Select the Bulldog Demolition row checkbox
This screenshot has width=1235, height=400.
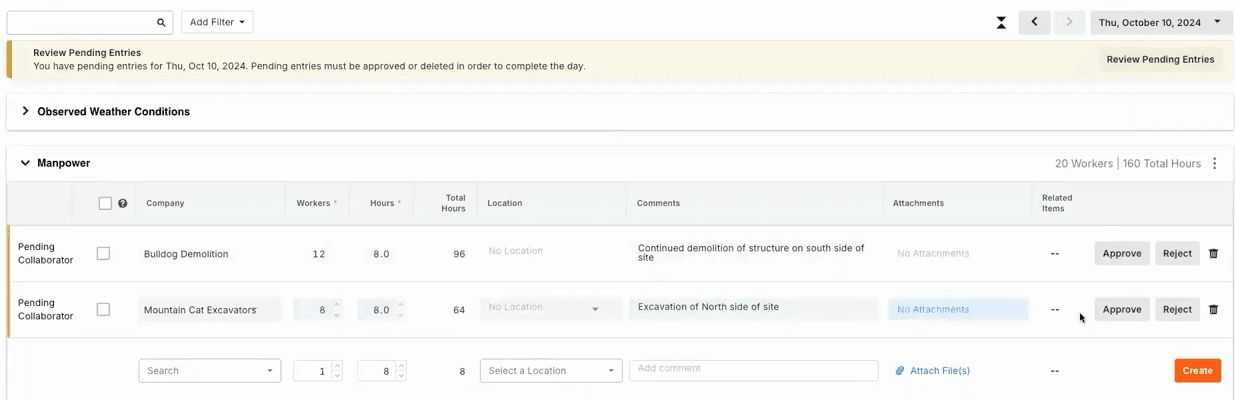click(x=103, y=254)
